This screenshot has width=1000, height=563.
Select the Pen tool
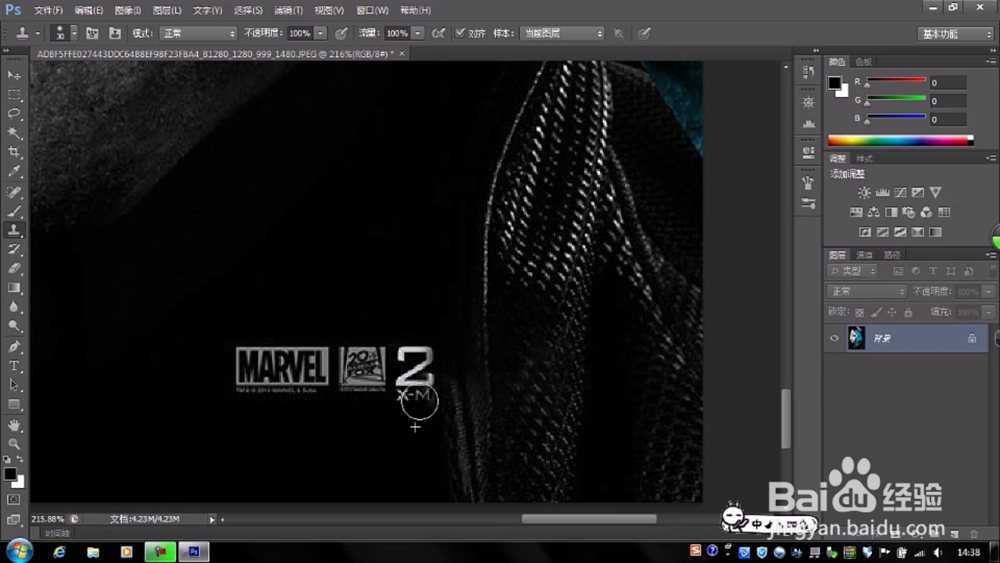(14, 346)
